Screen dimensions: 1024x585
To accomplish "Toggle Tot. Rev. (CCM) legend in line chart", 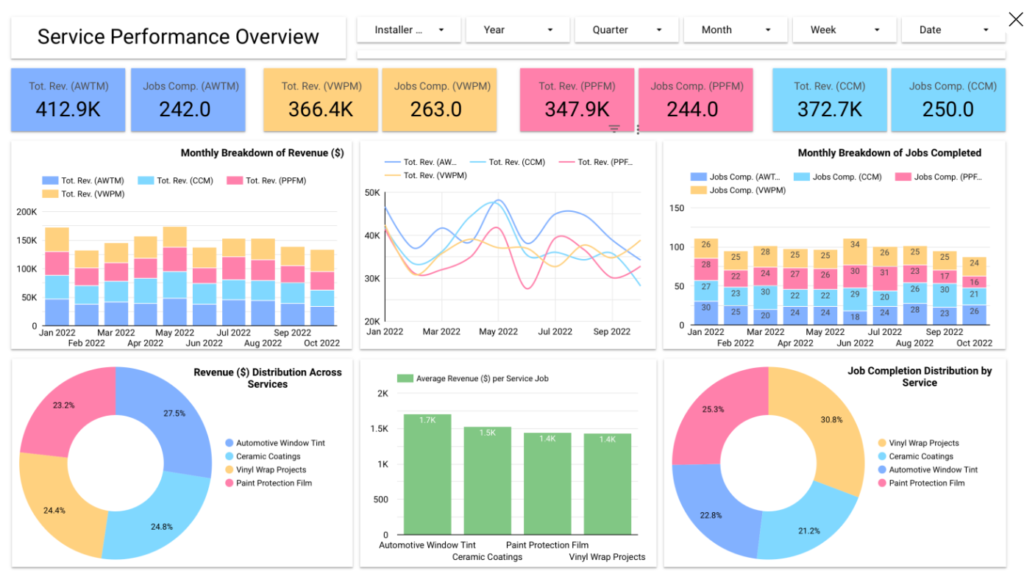I will pos(507,162).
